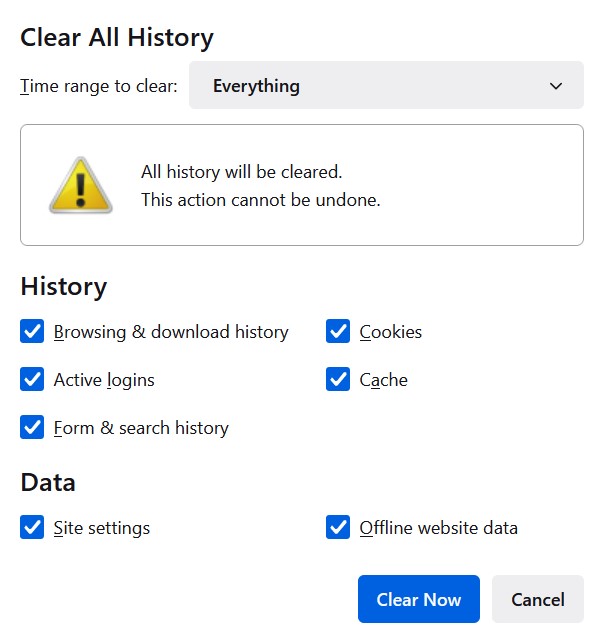Viewport: 606px width, 642px height.
Task: Click the 'Offline website data' label text
Action: pyautogui.click(x=438, y=528)
